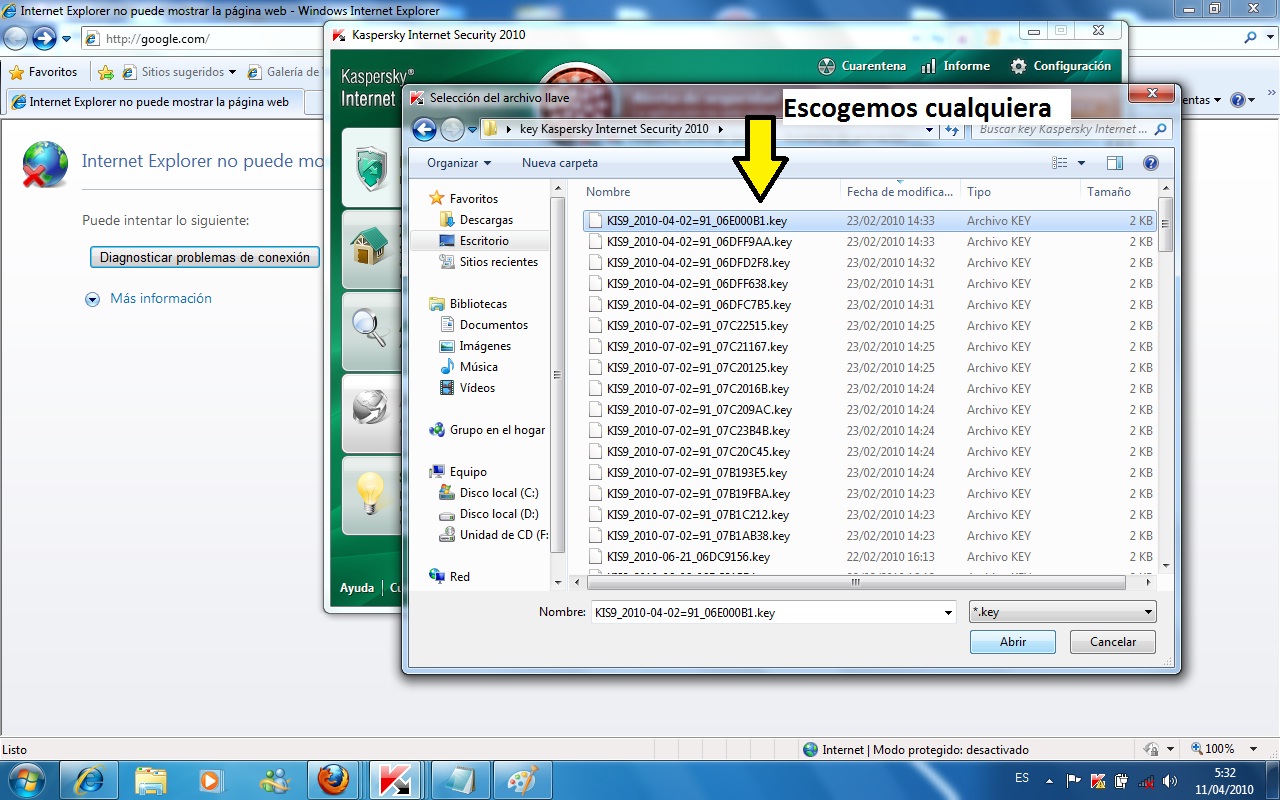1280x800 pixels.
Task: Open Windows Media Player from the taskbar
Action: 212,779
